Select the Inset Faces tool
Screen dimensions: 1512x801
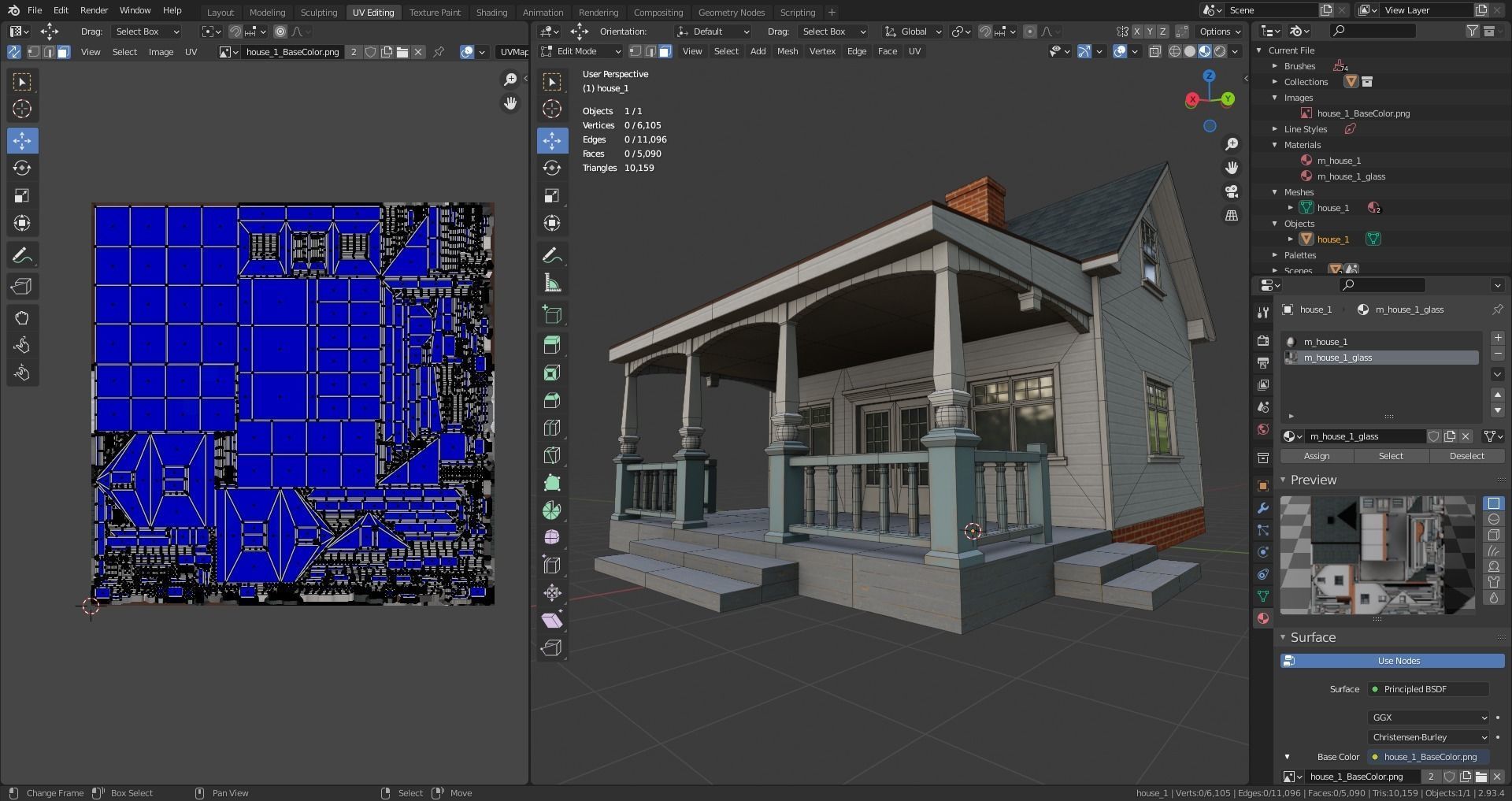click(552, 373)
